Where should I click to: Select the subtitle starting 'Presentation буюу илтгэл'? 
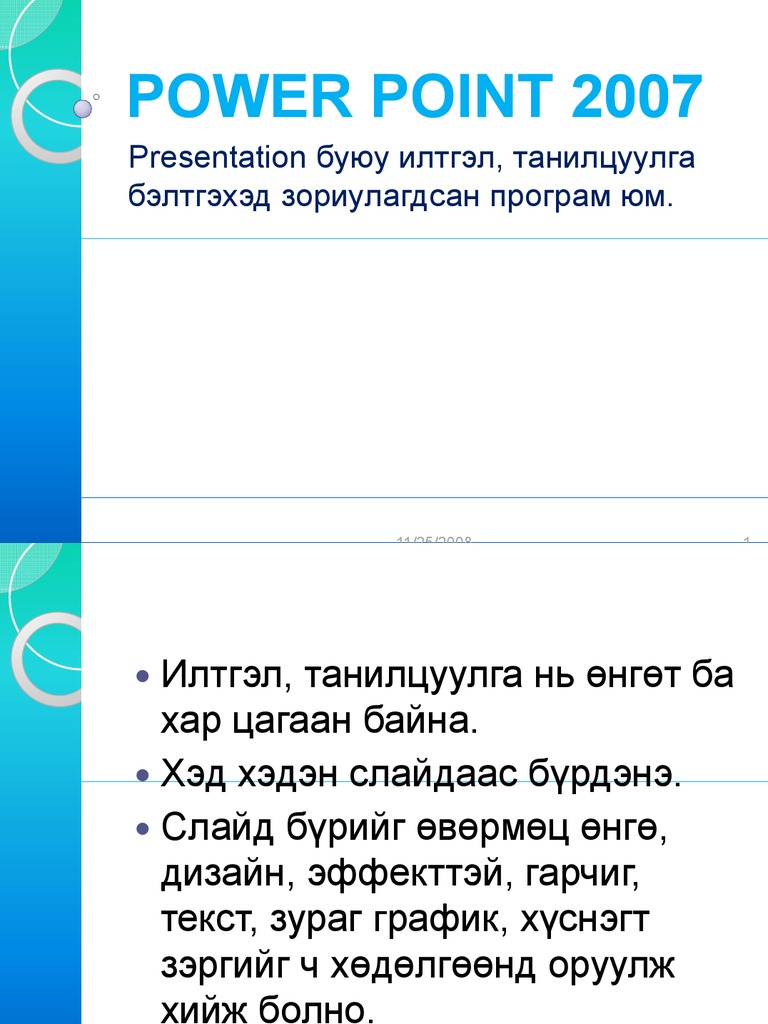point(411,176)
